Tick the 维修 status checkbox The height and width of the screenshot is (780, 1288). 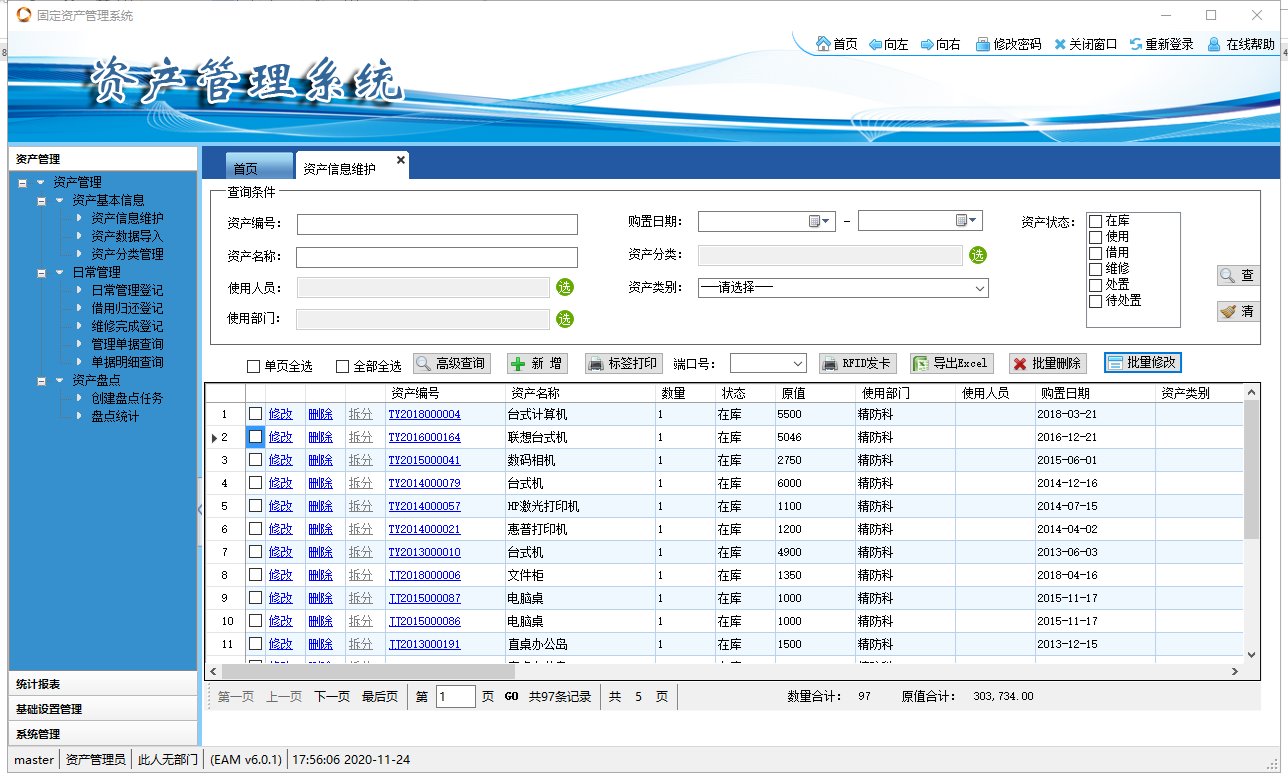point(1096,269)
